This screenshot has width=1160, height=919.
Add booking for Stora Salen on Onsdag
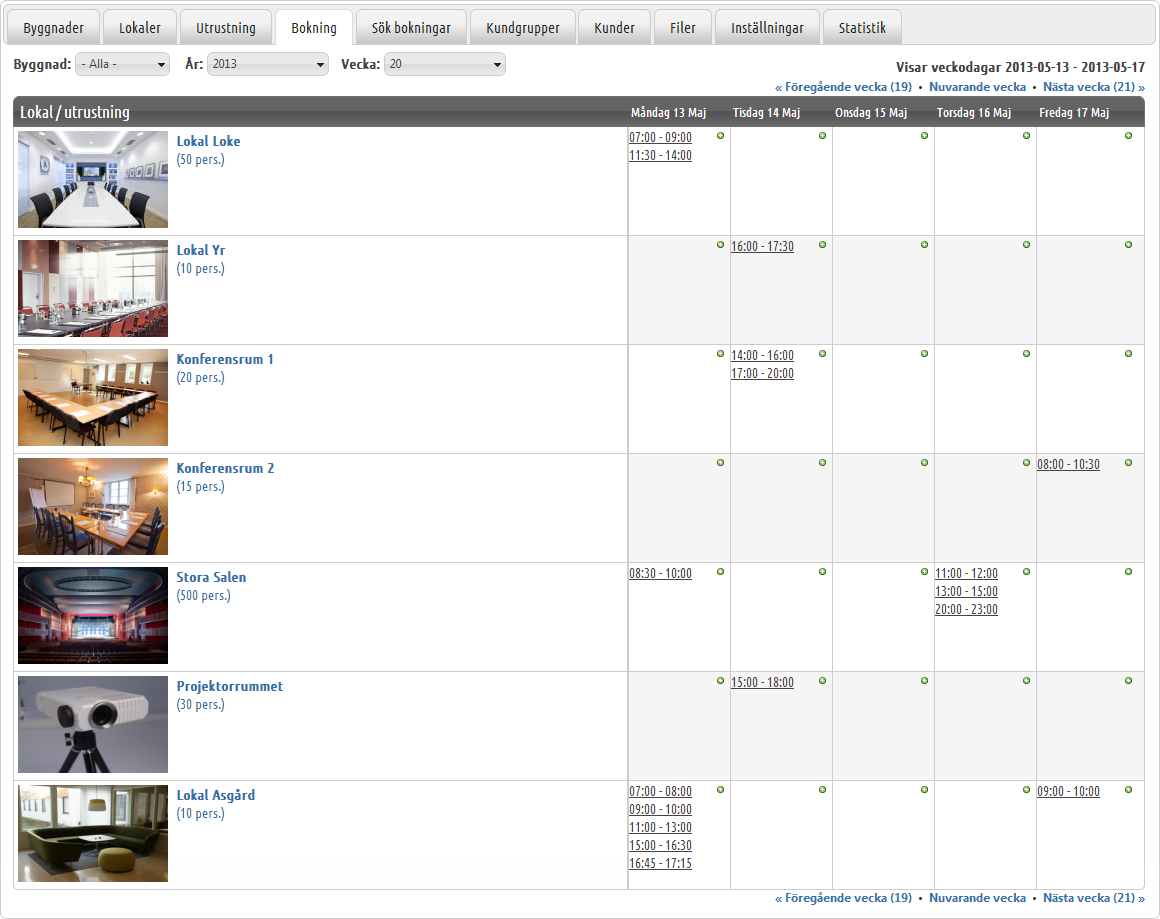[x=925, y=571]
